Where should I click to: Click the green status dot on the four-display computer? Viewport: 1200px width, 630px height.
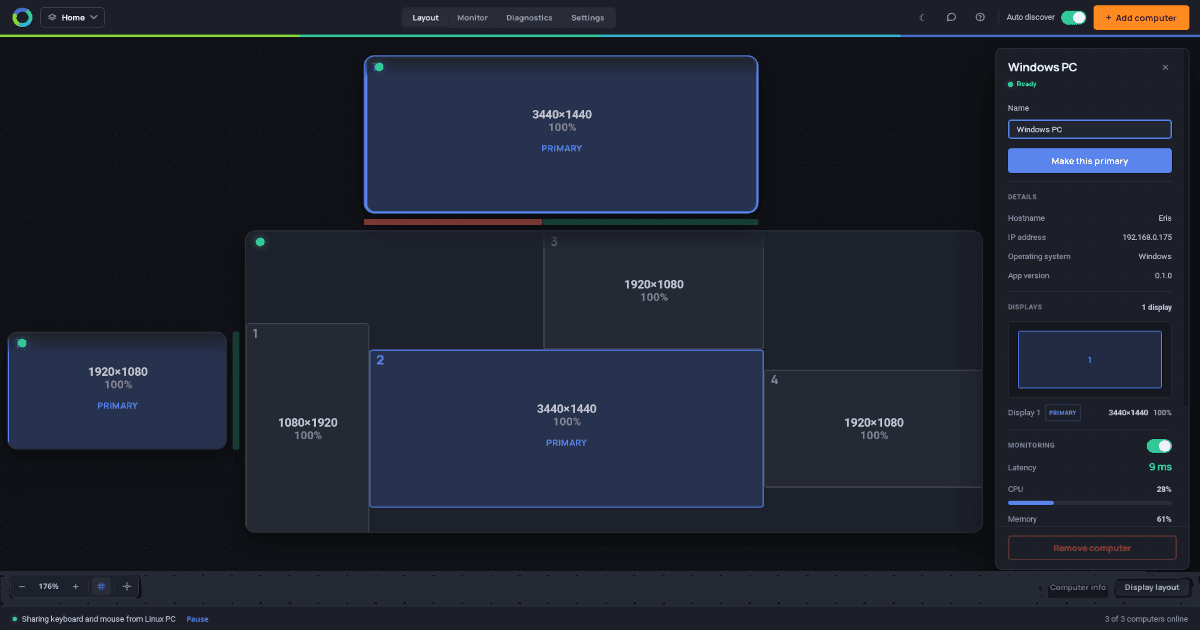click(260, 242)
